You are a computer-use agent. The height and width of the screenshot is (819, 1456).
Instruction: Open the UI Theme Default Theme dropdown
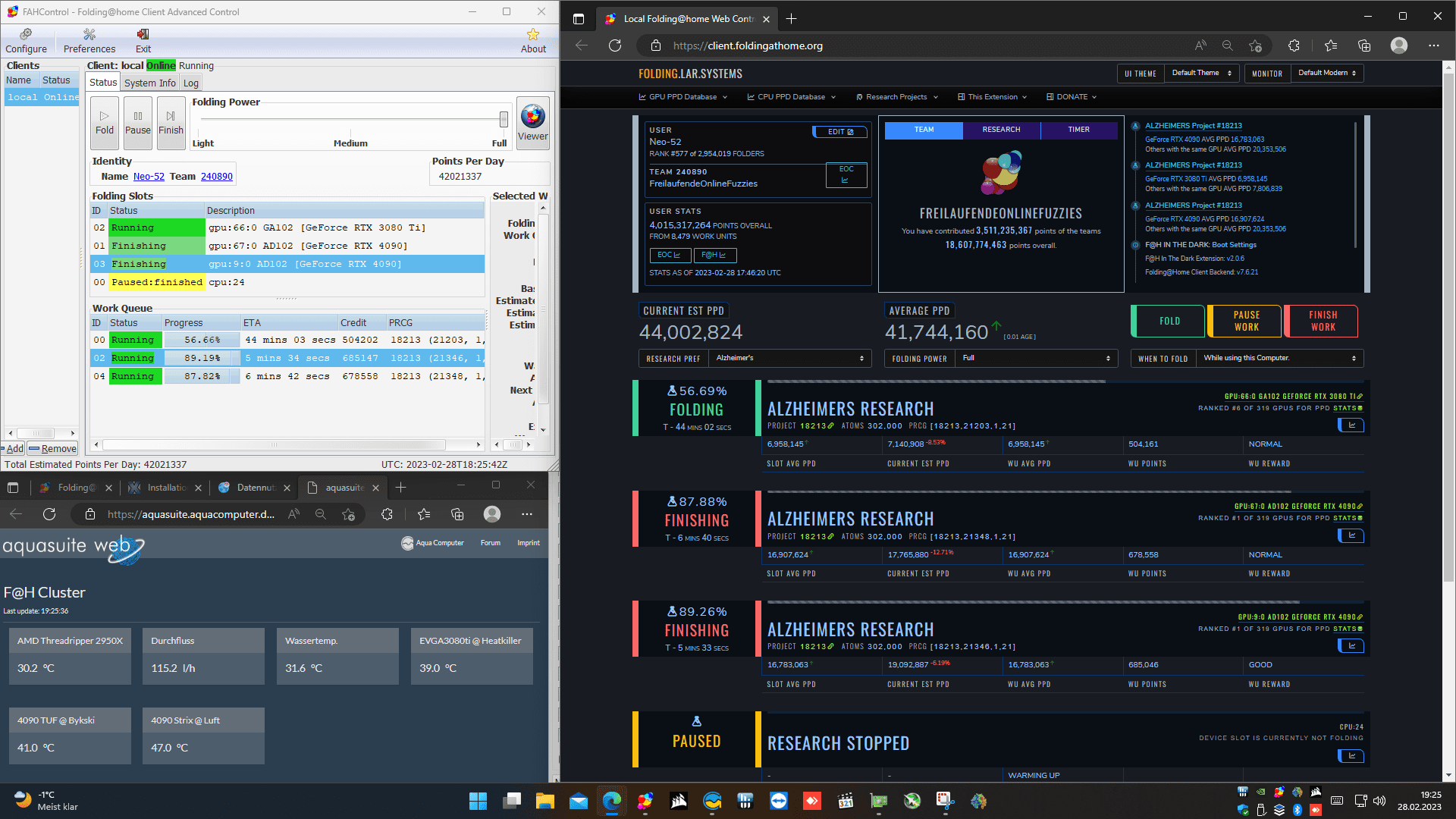[1201, 73]
